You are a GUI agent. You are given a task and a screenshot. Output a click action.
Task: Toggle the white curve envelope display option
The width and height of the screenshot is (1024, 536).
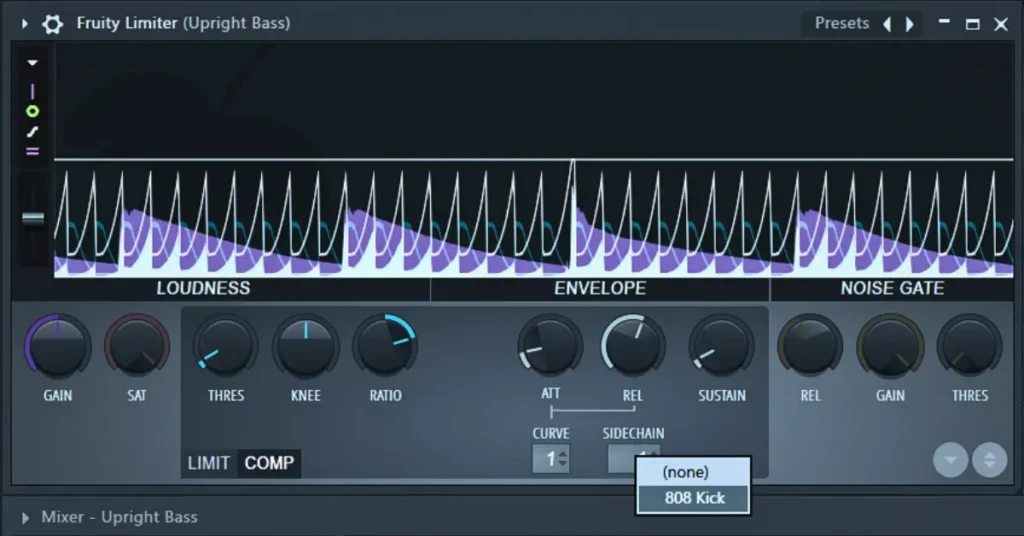point(32,132)
